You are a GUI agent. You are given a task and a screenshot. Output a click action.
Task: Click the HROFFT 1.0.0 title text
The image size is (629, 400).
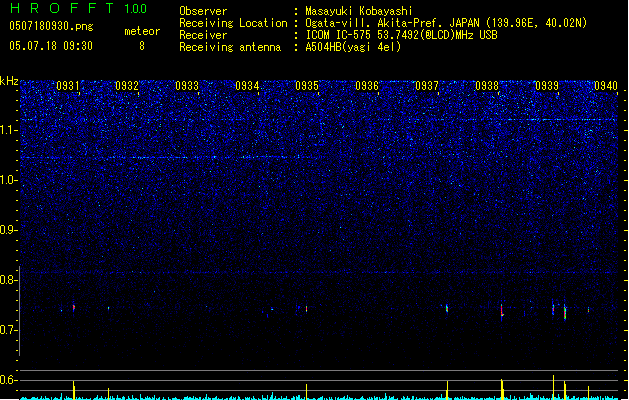(79, 8)
